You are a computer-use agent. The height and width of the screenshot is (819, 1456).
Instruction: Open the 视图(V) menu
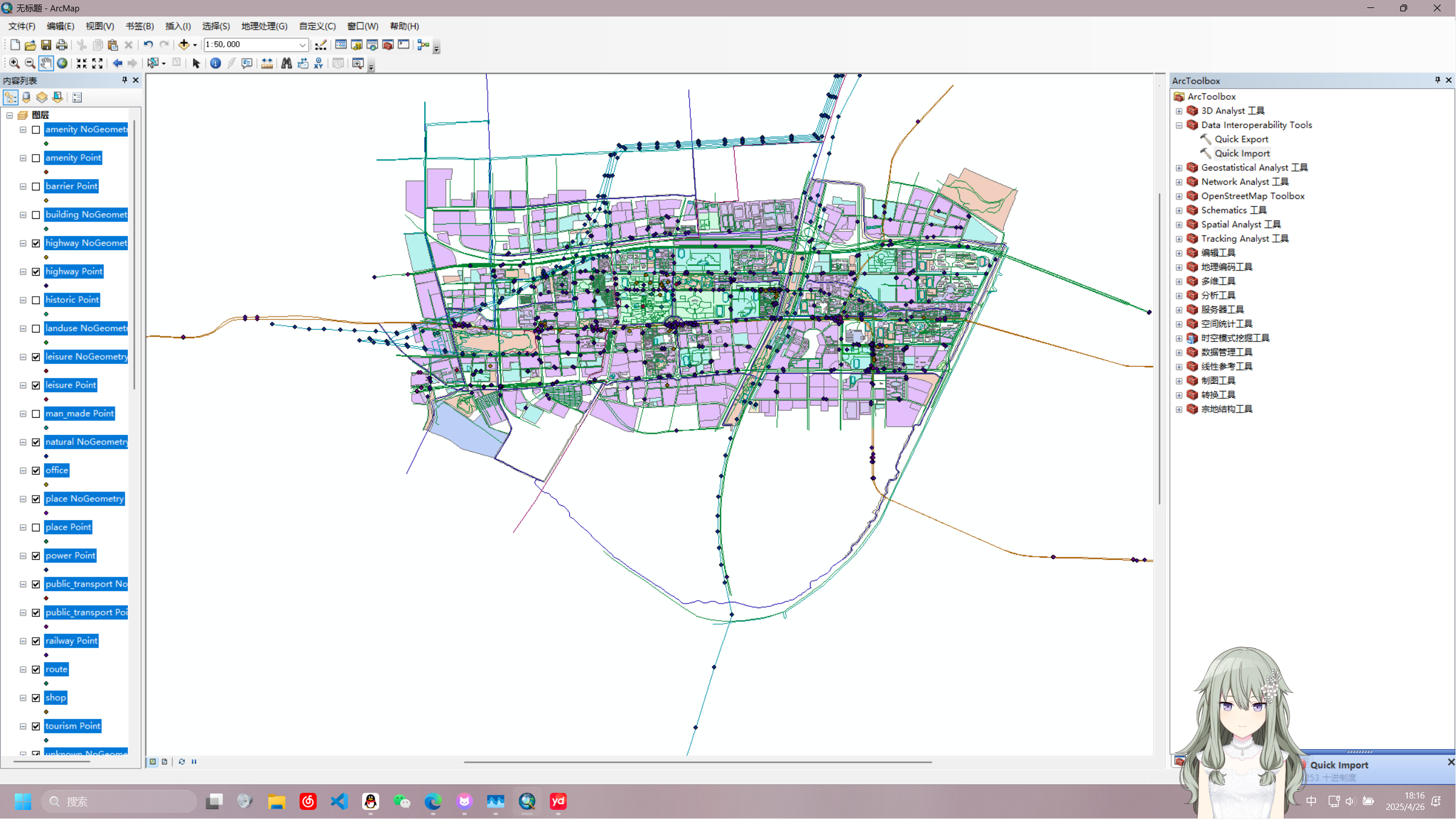click(99, 26)
